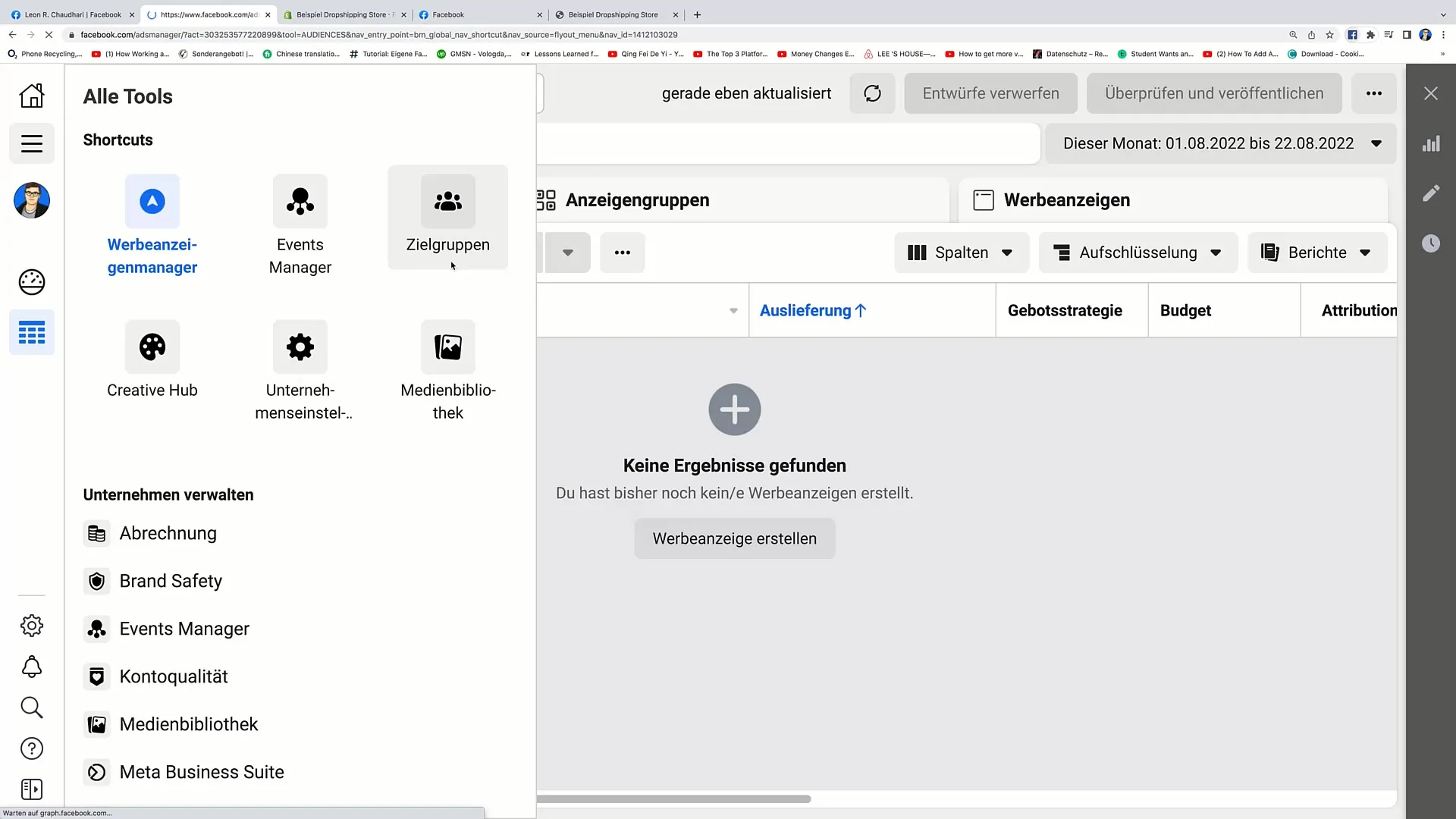The height and width of the screenshot is (819, 1456).
Task: Open Creative Hub shortcut
Action: [152, 362]
